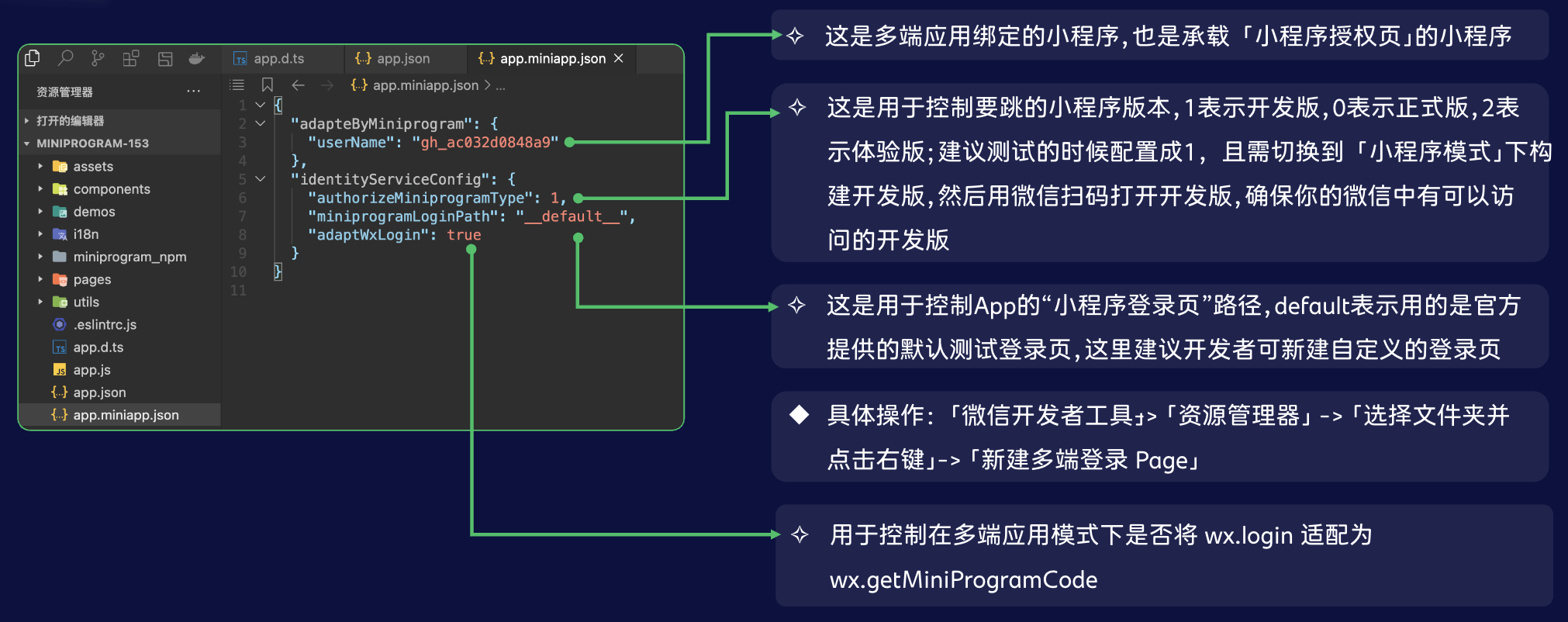Viewport: 1568px width, 622px height.
Task: Click the 资源管理器 panel title
Action: 64,92
